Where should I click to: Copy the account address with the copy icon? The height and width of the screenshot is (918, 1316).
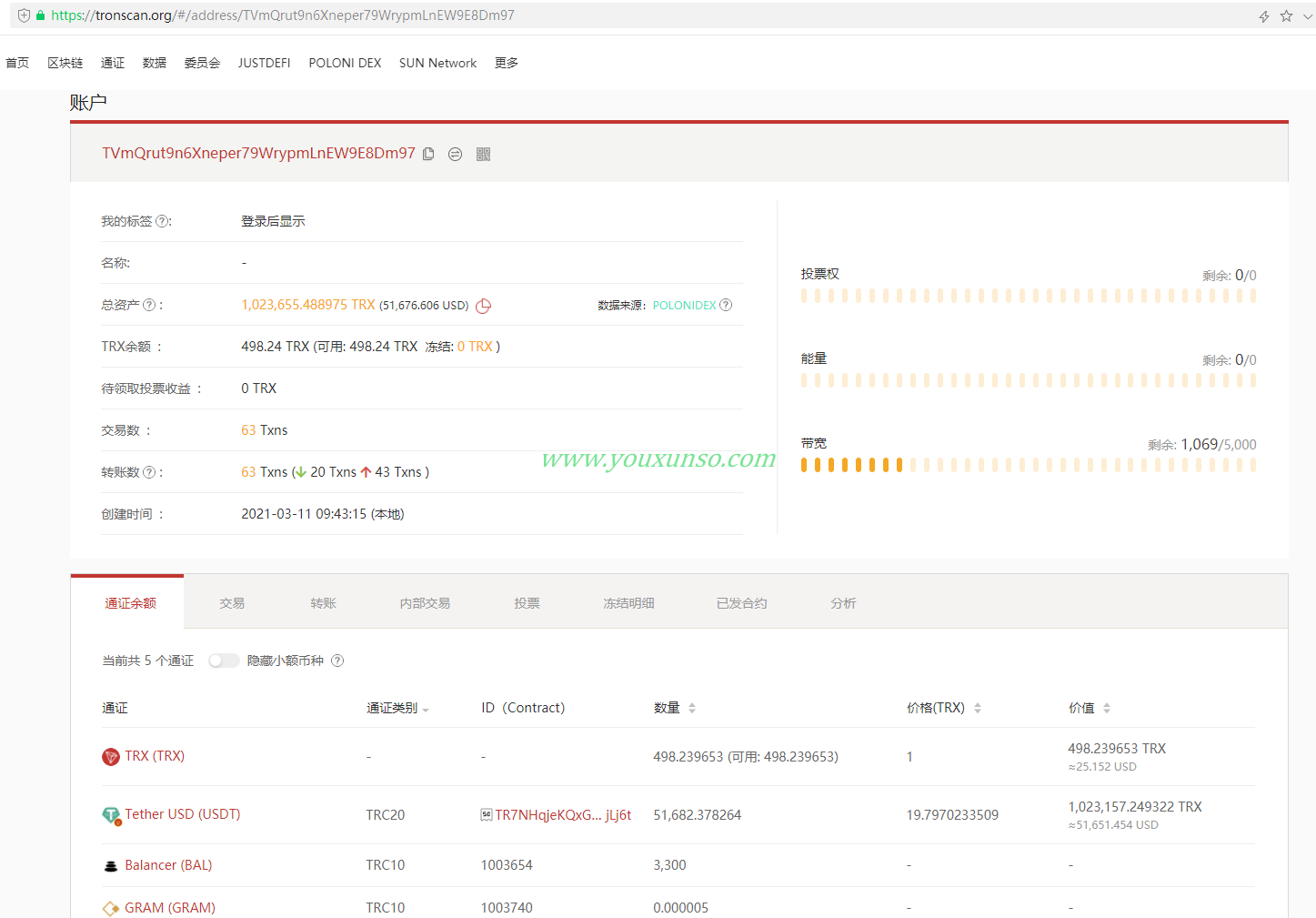click(428, 154)
